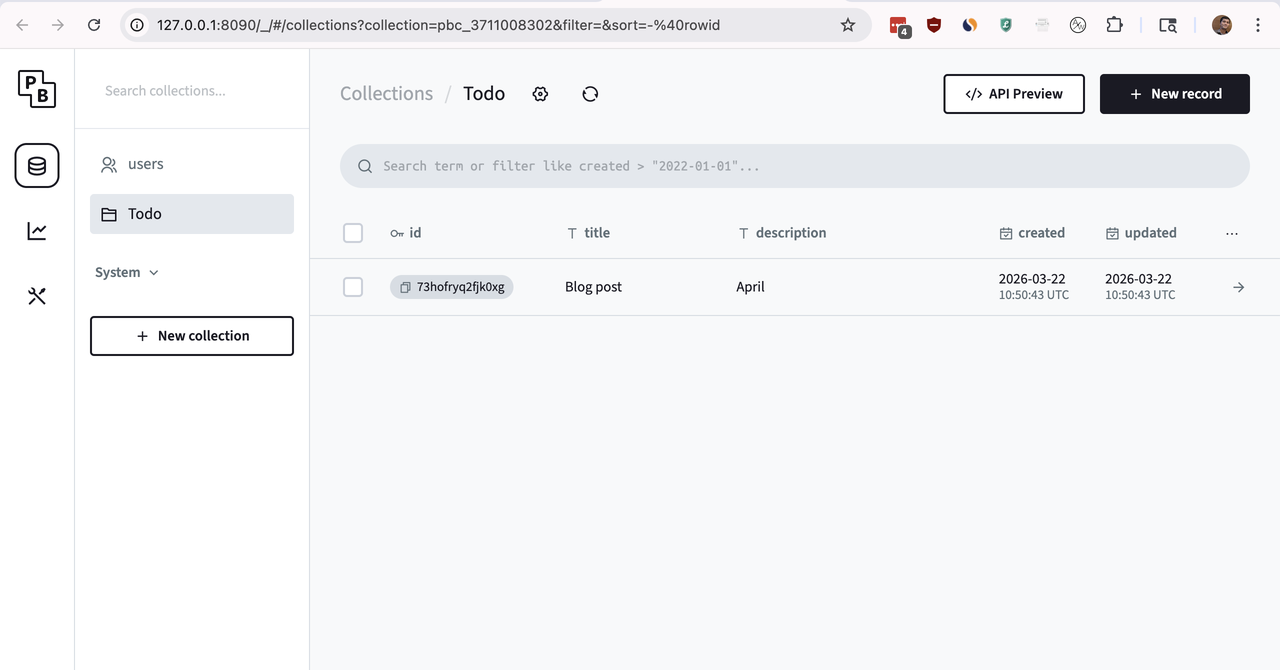Sort by the title column header
This screenshot has height=670, width=1280.
point(596,232)
